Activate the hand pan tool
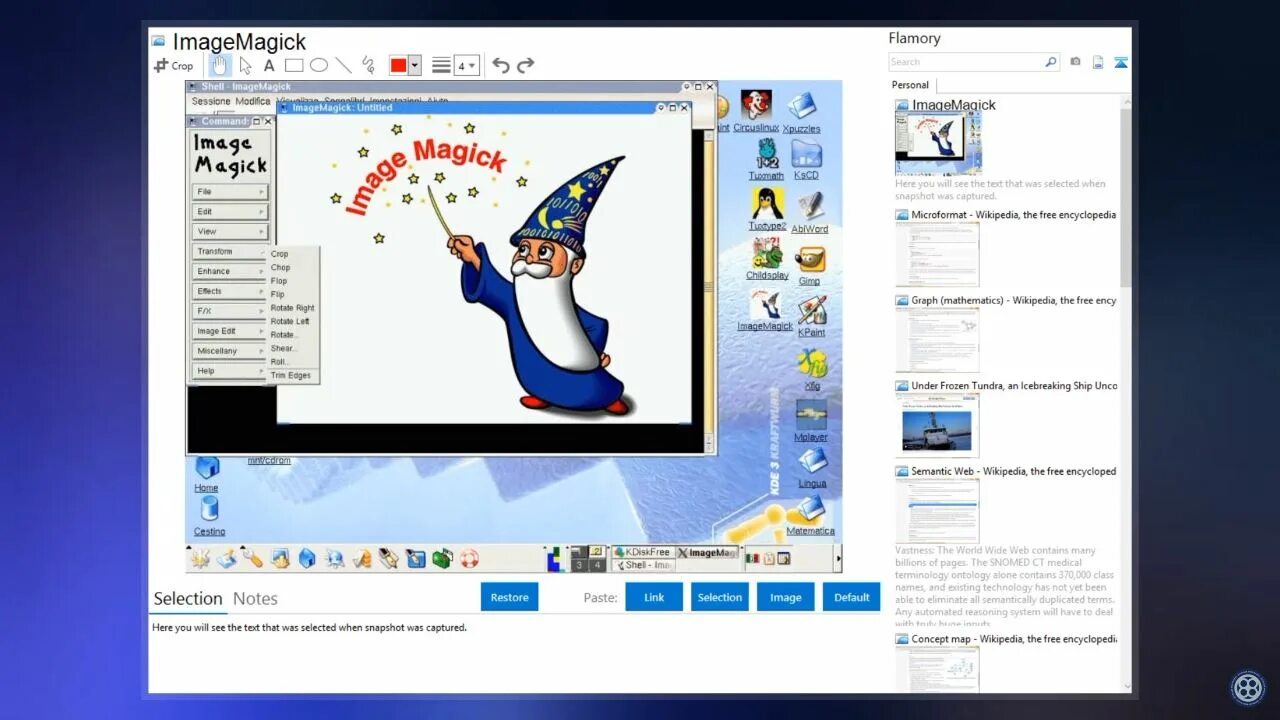Viewport: 1280px width, 720px height. pos(219,66)
